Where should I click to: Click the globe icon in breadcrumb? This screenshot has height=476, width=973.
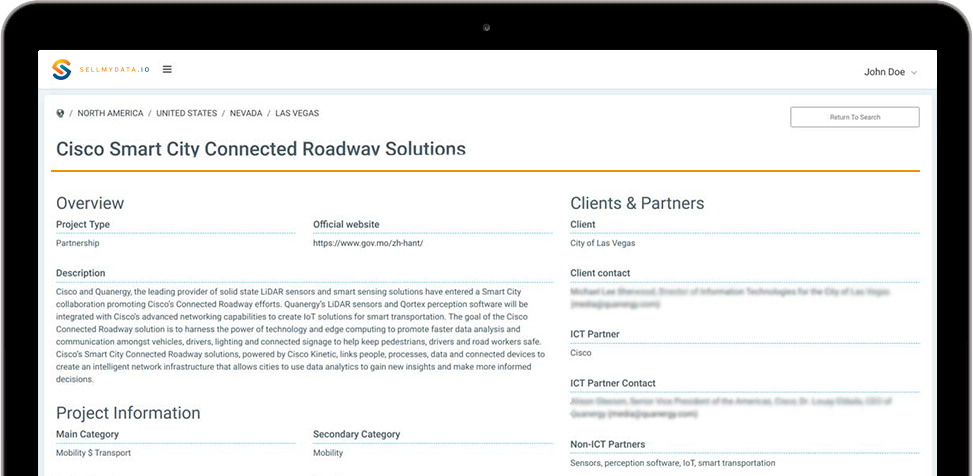(60, 114)
